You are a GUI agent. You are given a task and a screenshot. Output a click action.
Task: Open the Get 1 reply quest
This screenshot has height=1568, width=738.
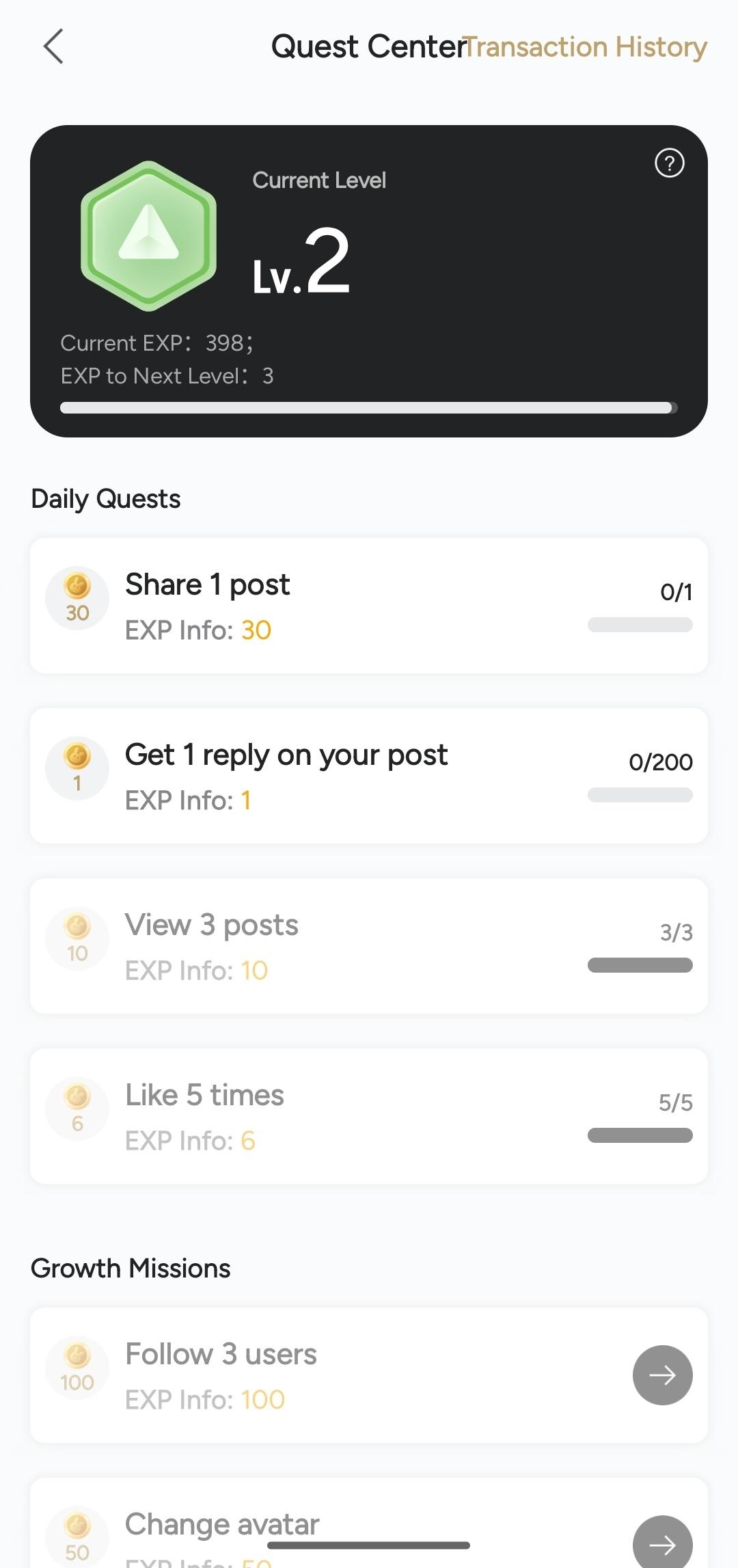click(x=286, y=755)
